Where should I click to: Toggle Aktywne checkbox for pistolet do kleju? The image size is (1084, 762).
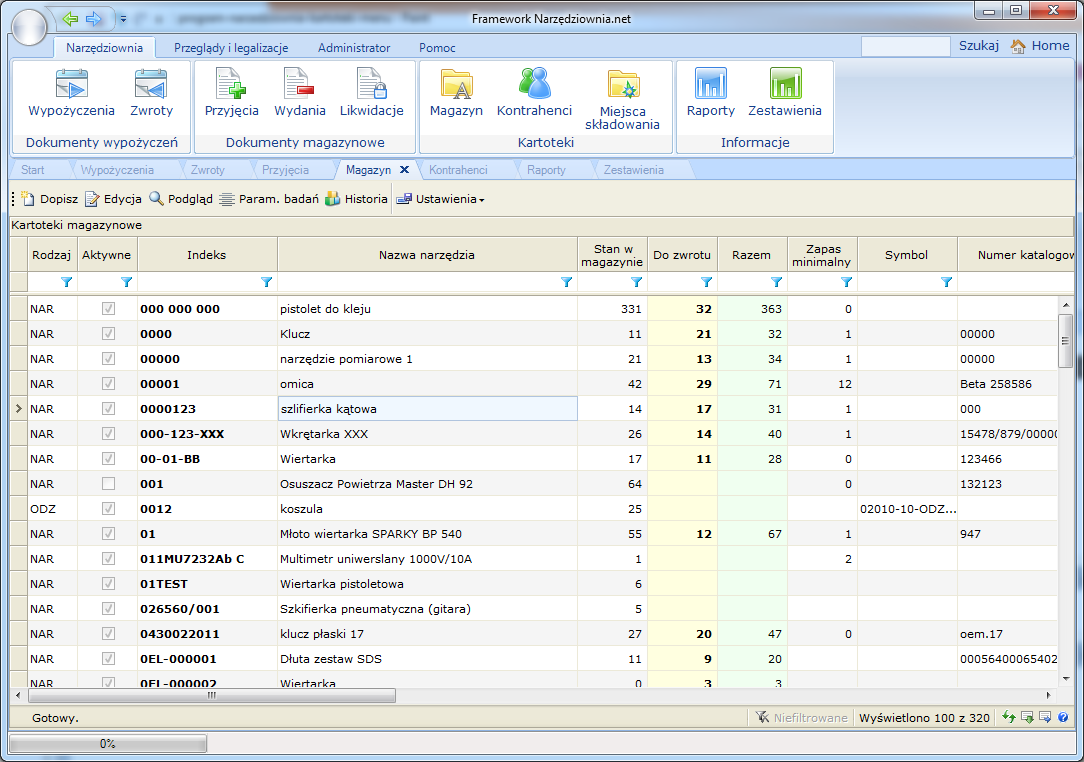coord(108,309)
